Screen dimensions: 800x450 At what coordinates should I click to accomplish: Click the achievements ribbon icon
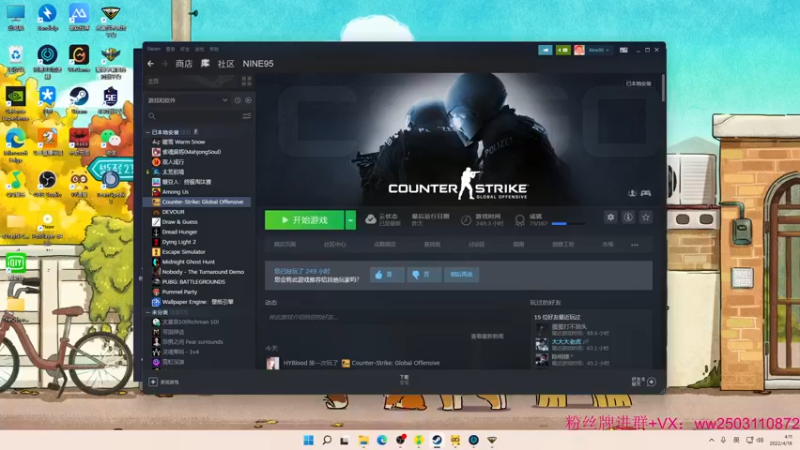pos(520,220)
